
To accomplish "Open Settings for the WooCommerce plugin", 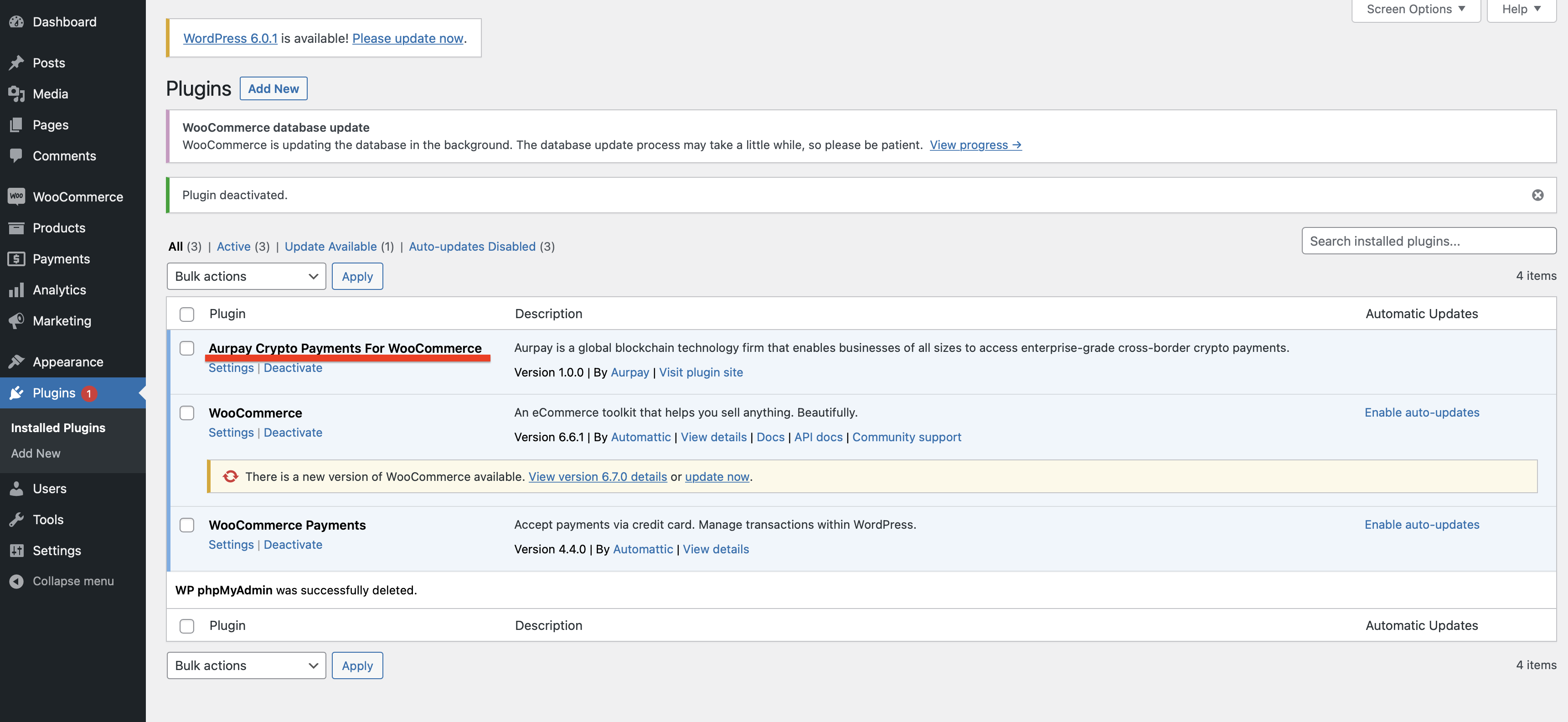I will tap(231, 432).
